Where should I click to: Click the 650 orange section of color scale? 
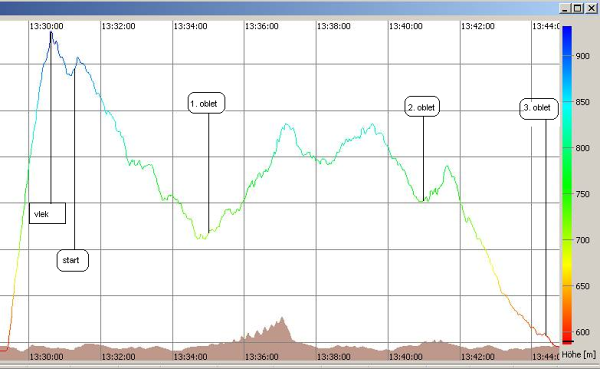pyautogui.click(x=567, y=286)
